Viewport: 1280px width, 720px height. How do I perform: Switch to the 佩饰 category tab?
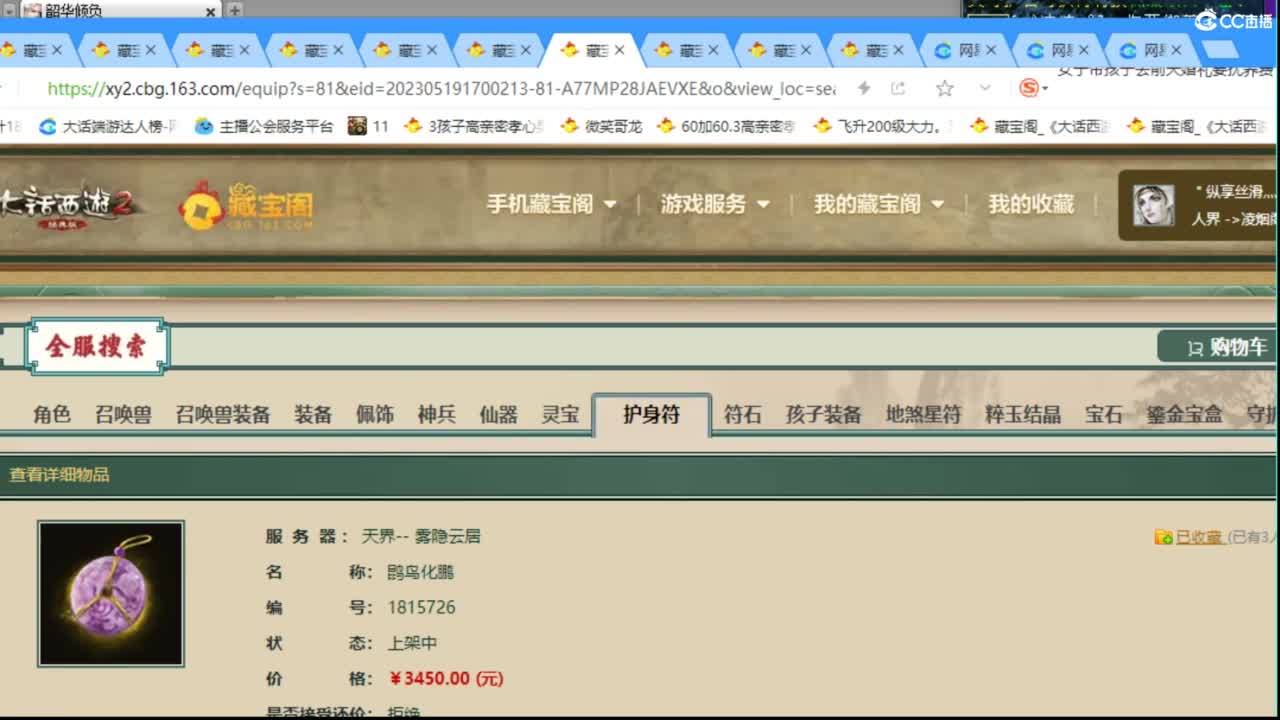(375, 414)
